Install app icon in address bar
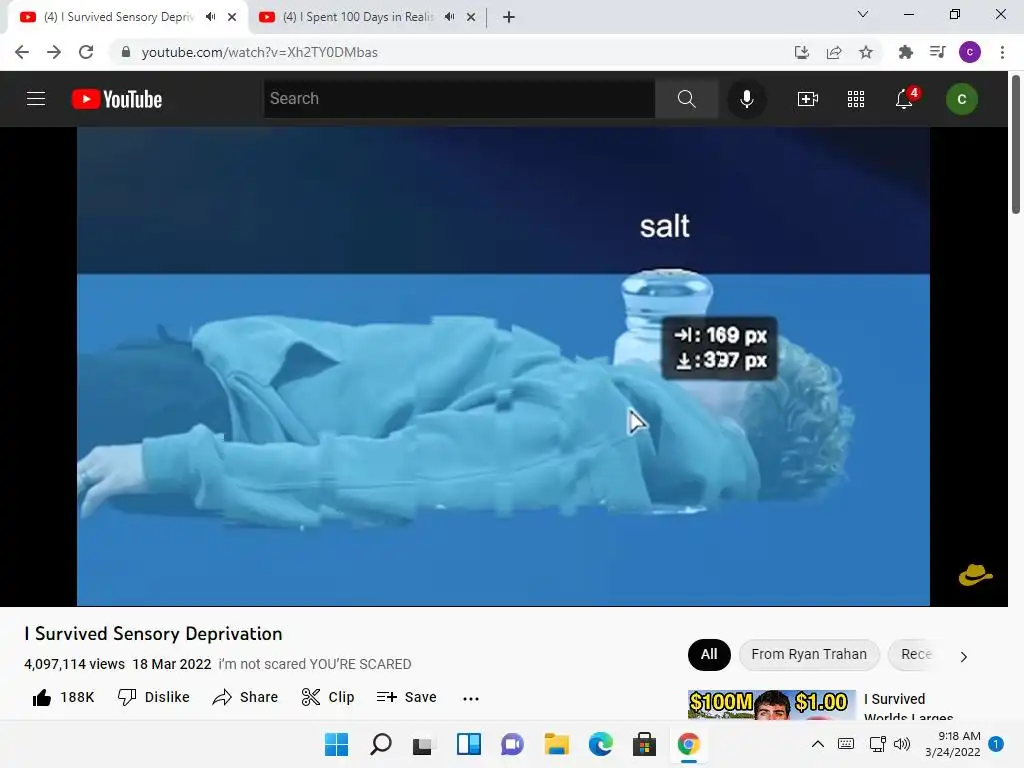1024x768 pixels. 802,52
